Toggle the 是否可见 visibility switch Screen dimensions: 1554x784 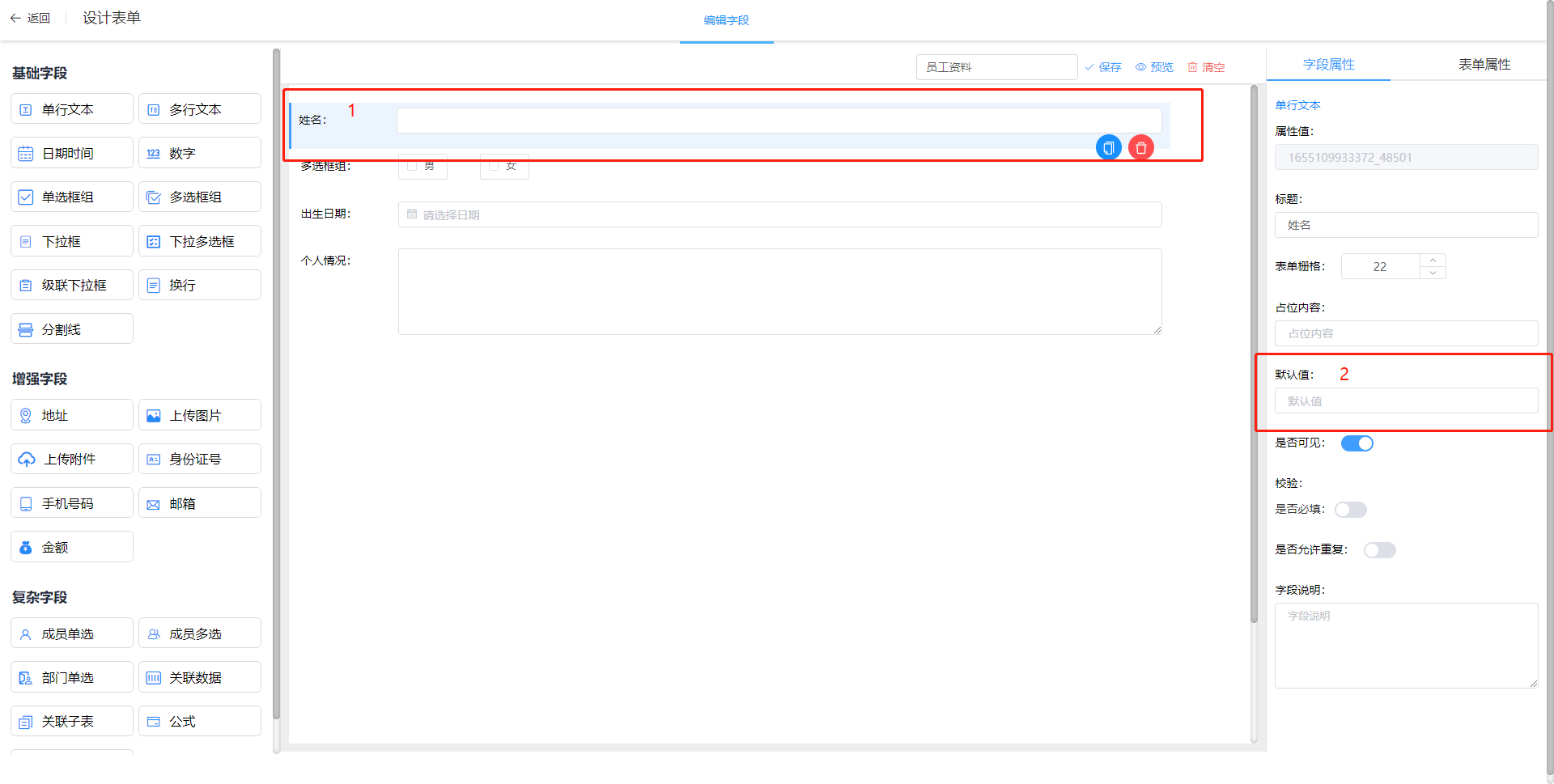(1357, 443)
